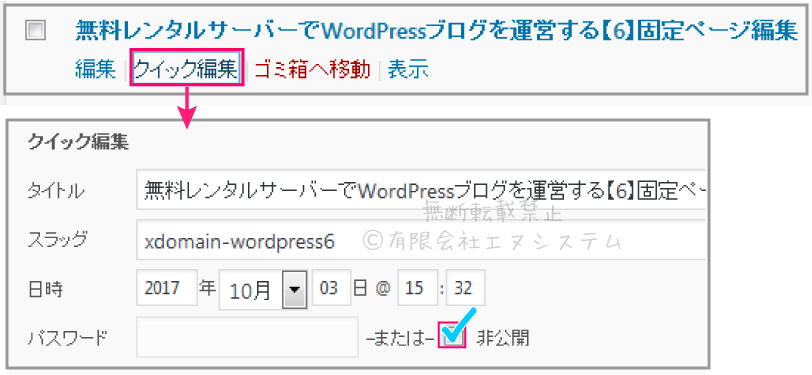Screen dimensions: 812x375
Task: Click the 編集 link under the post title
Action: (x=95, y=69)
